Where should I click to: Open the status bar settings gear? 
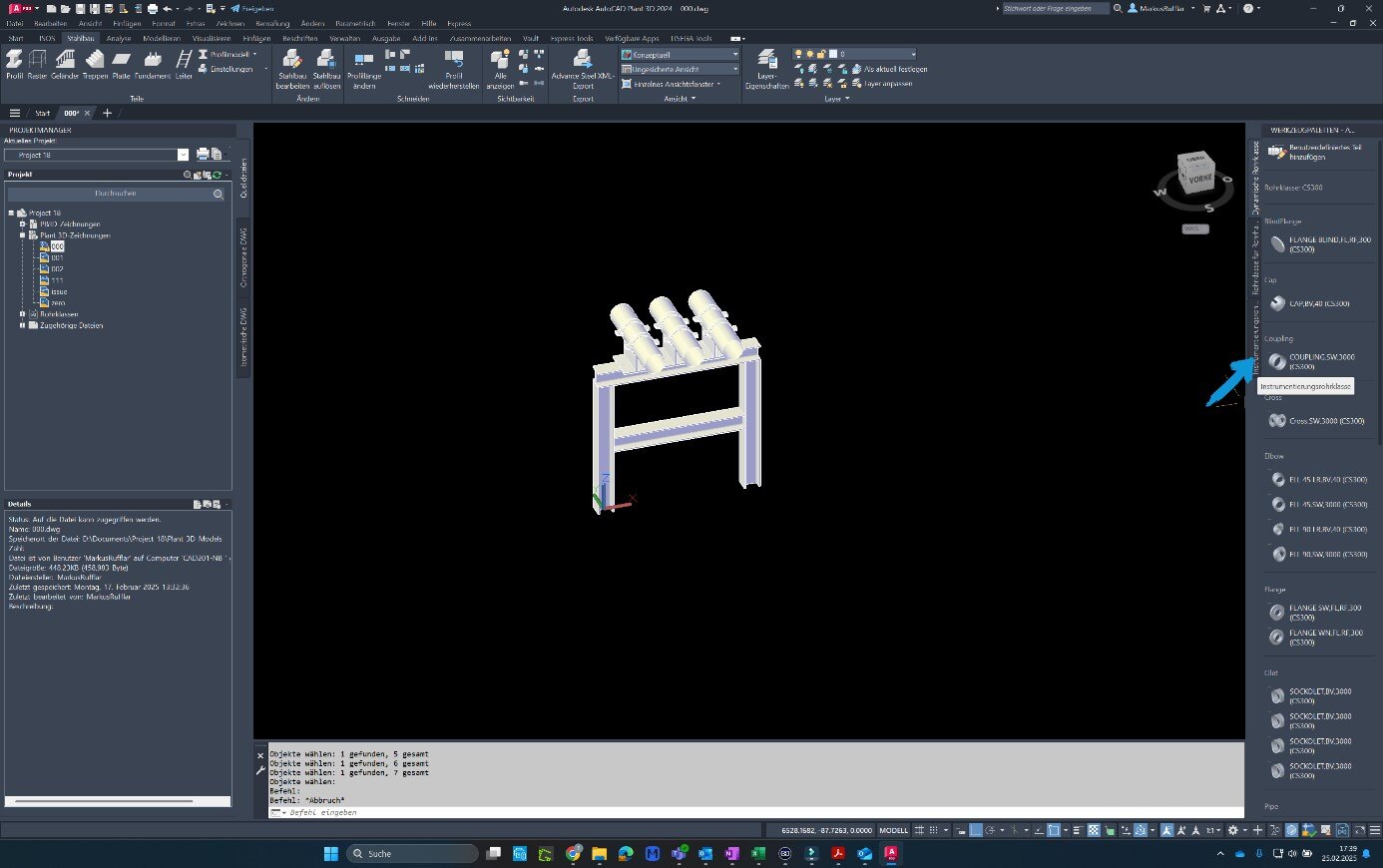1233,830
